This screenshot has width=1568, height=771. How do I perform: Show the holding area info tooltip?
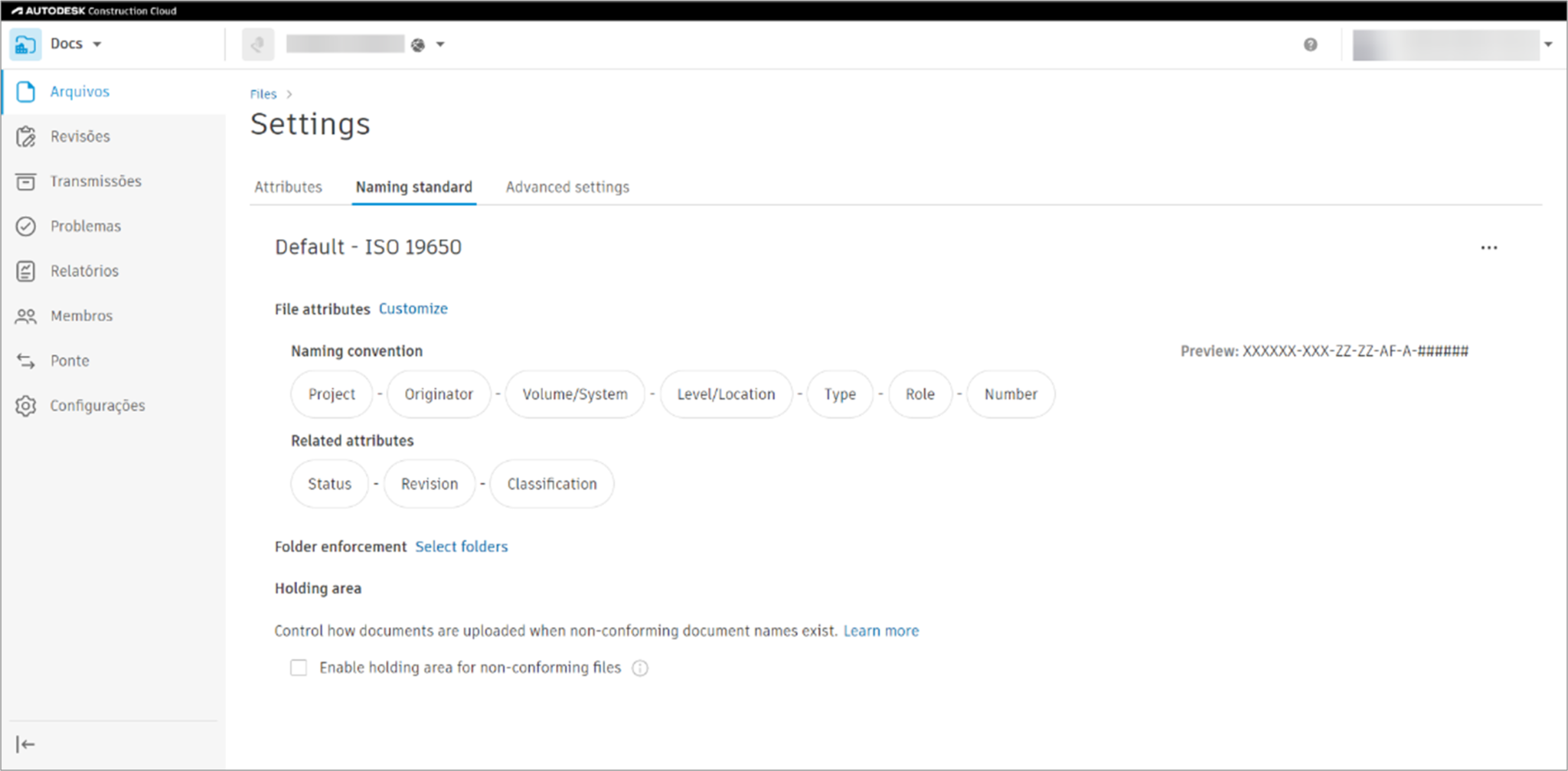[640, 668]
